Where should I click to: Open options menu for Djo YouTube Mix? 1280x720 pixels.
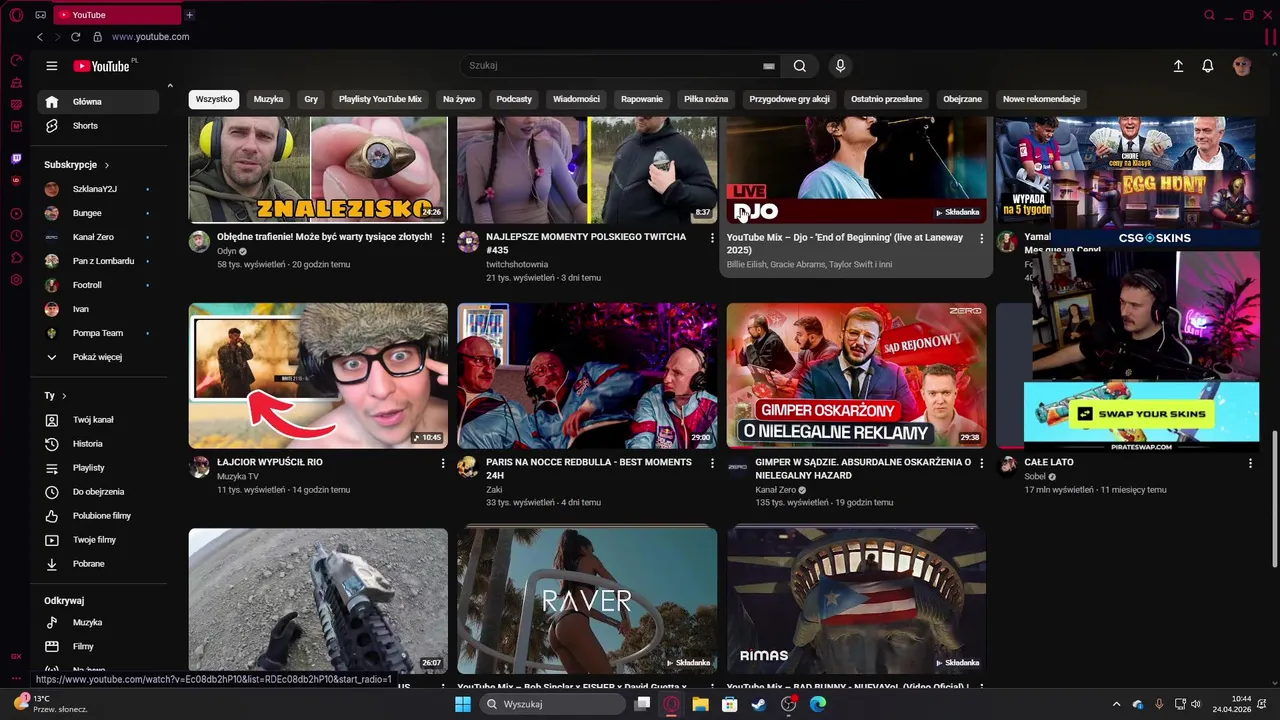(x=981, y=238)
